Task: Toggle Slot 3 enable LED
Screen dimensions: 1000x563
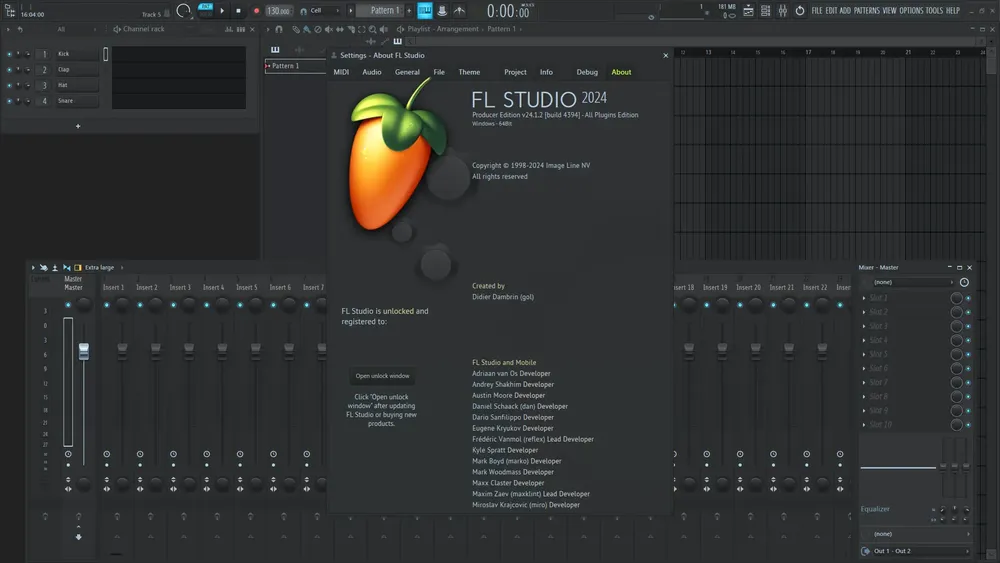Action: point(968,326)
